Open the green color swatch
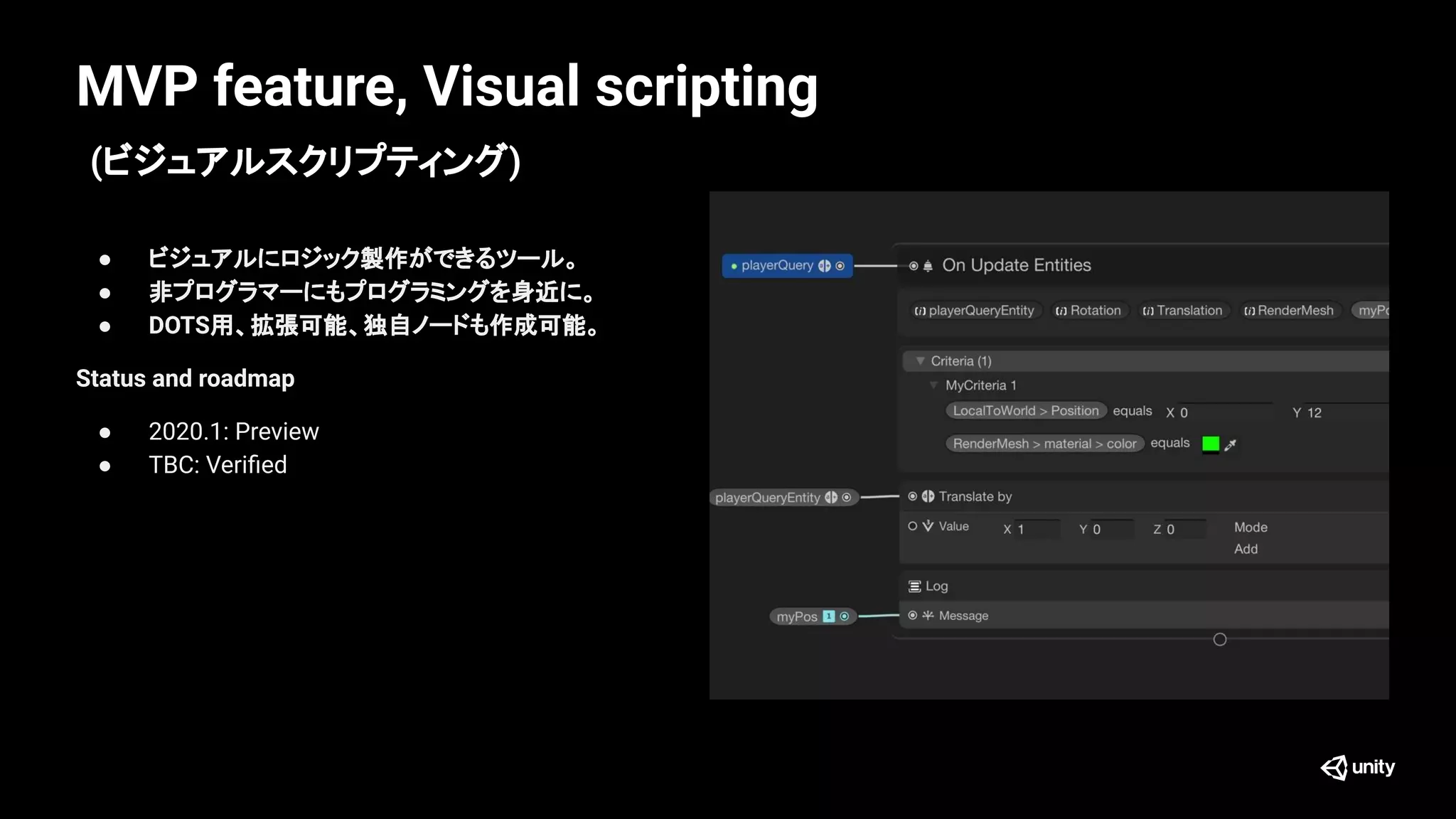 click(1211, 444)
